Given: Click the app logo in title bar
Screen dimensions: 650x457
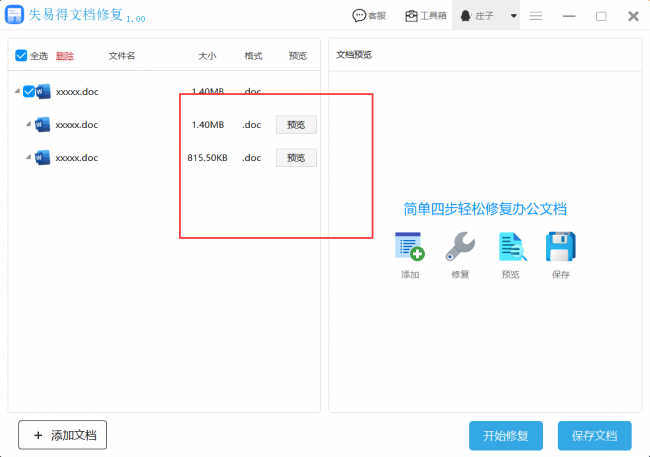Looking at the screenshot, I should [x=14, y=15].
